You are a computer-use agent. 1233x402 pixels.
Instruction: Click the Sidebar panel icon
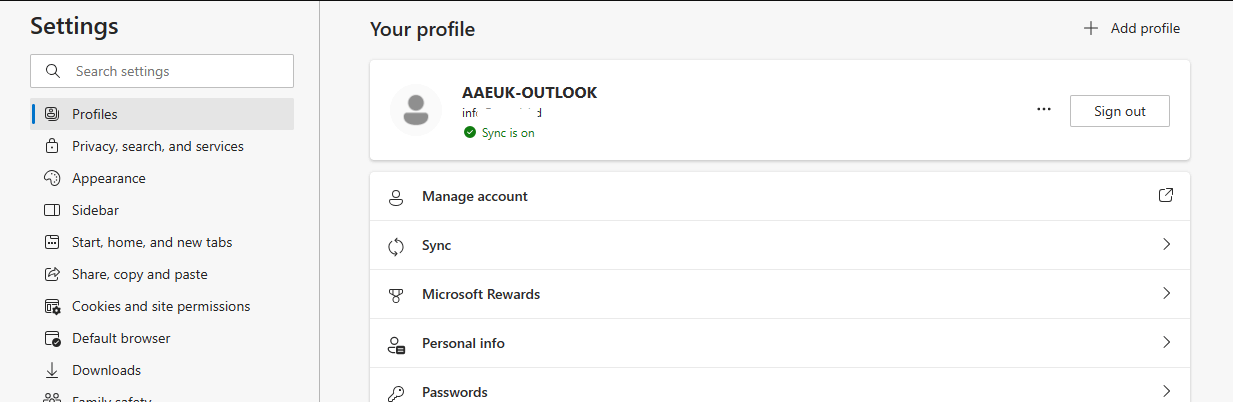tap(52, 210)
